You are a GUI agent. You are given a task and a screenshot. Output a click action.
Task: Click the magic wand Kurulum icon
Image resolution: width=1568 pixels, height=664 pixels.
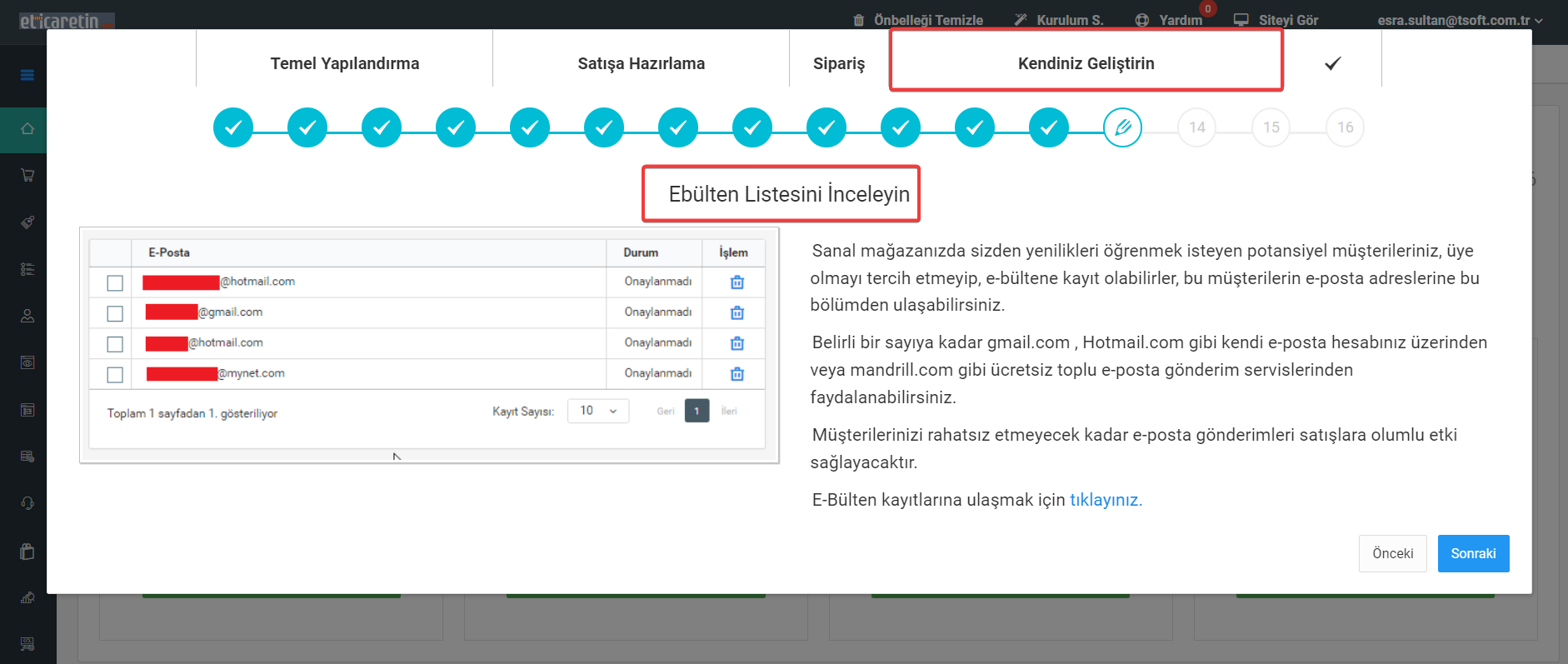tap(1021, 20)
